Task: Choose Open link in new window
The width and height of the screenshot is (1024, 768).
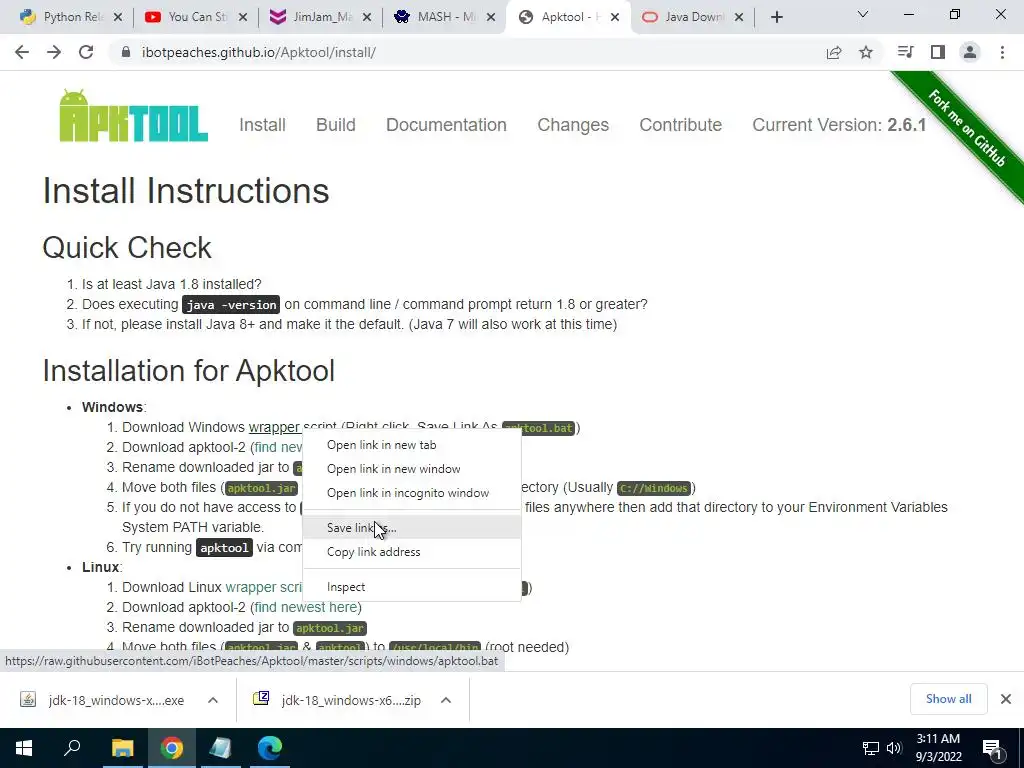Action: [411, 469]
